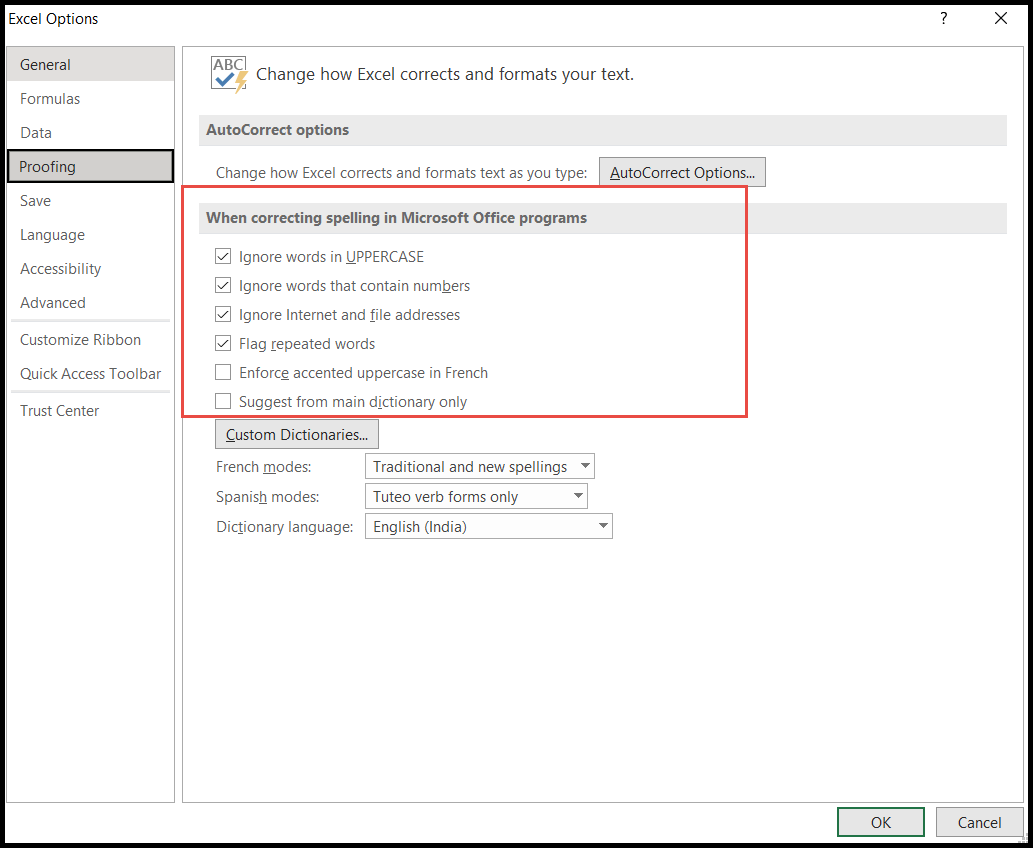Click the AutoCorrect options section heading

click(x=277, y=130)
